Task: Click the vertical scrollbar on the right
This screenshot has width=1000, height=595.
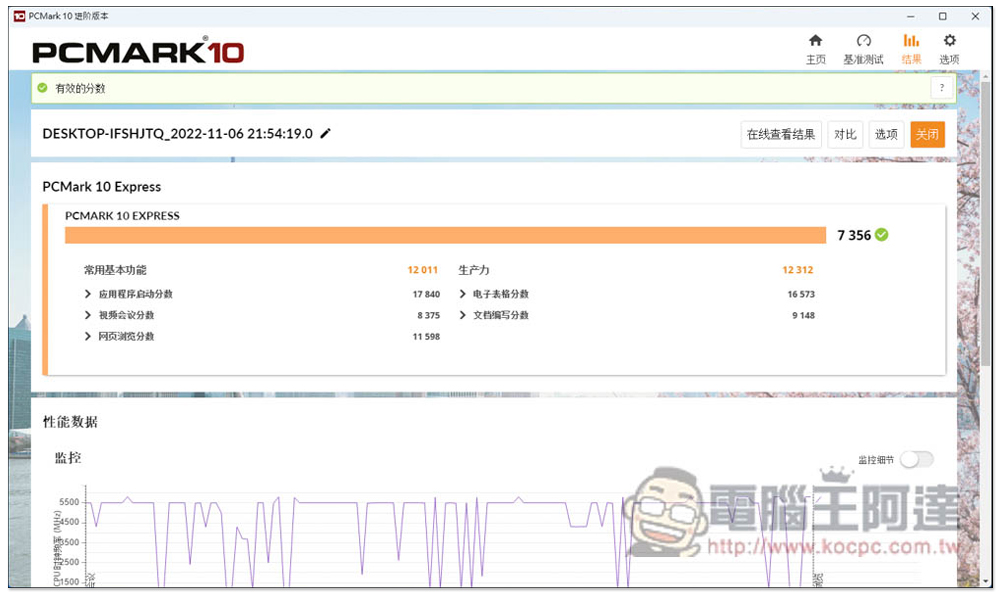Action: pyautogui.click(x=987, y=223)
